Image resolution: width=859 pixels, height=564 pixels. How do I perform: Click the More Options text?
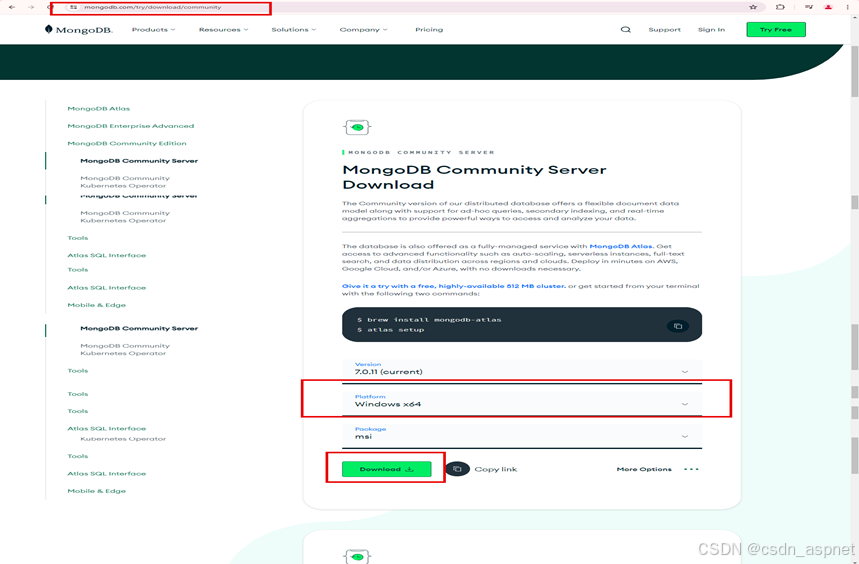click(644, 469)
